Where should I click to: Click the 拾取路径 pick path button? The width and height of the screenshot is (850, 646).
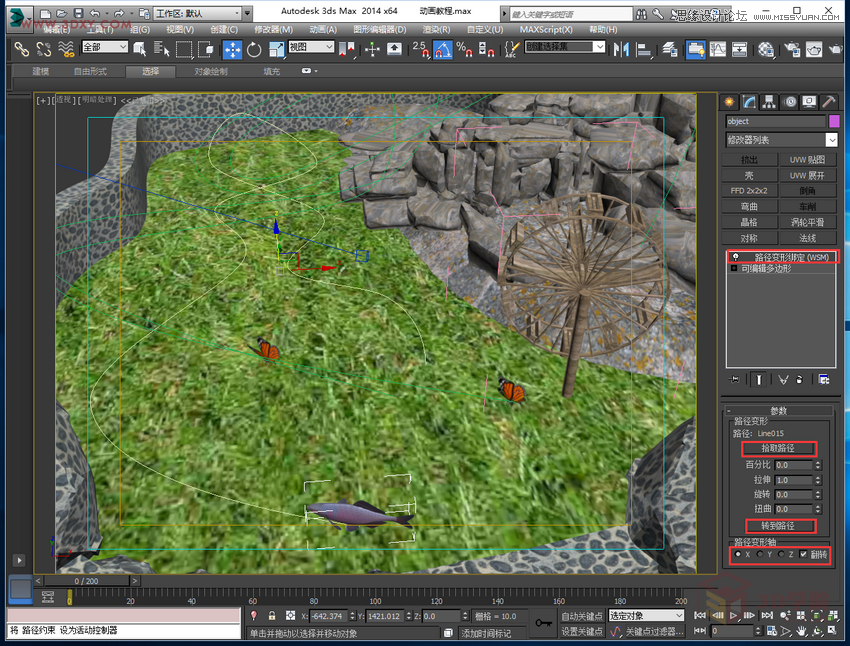(780, 449)
